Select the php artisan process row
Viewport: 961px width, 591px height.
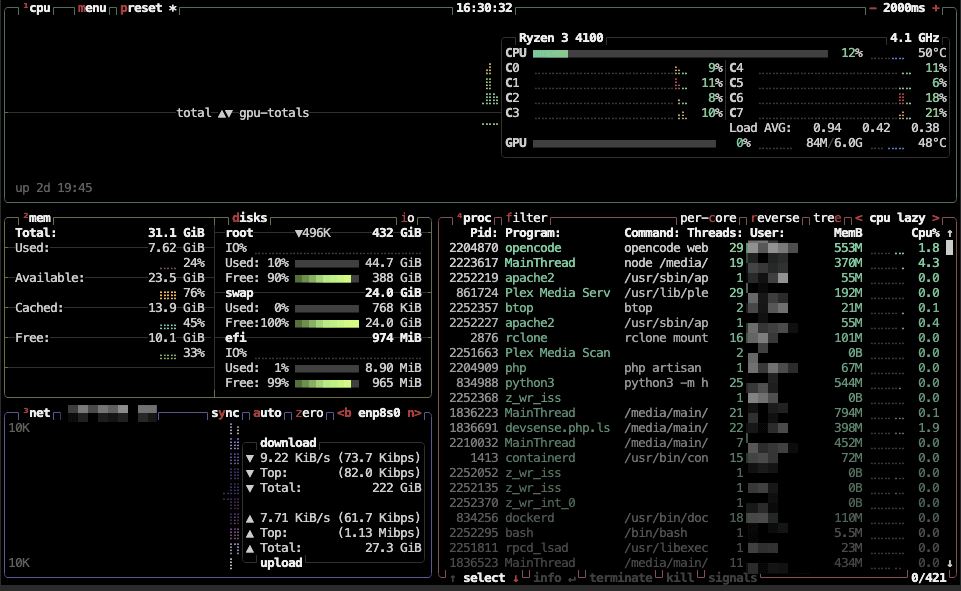pos(694,368)
